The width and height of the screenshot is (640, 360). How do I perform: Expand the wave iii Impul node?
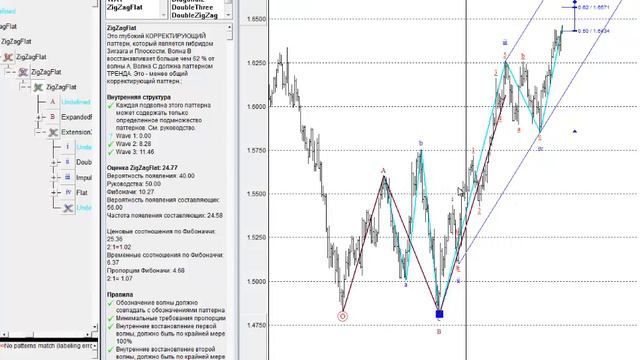tap(53, 178)
